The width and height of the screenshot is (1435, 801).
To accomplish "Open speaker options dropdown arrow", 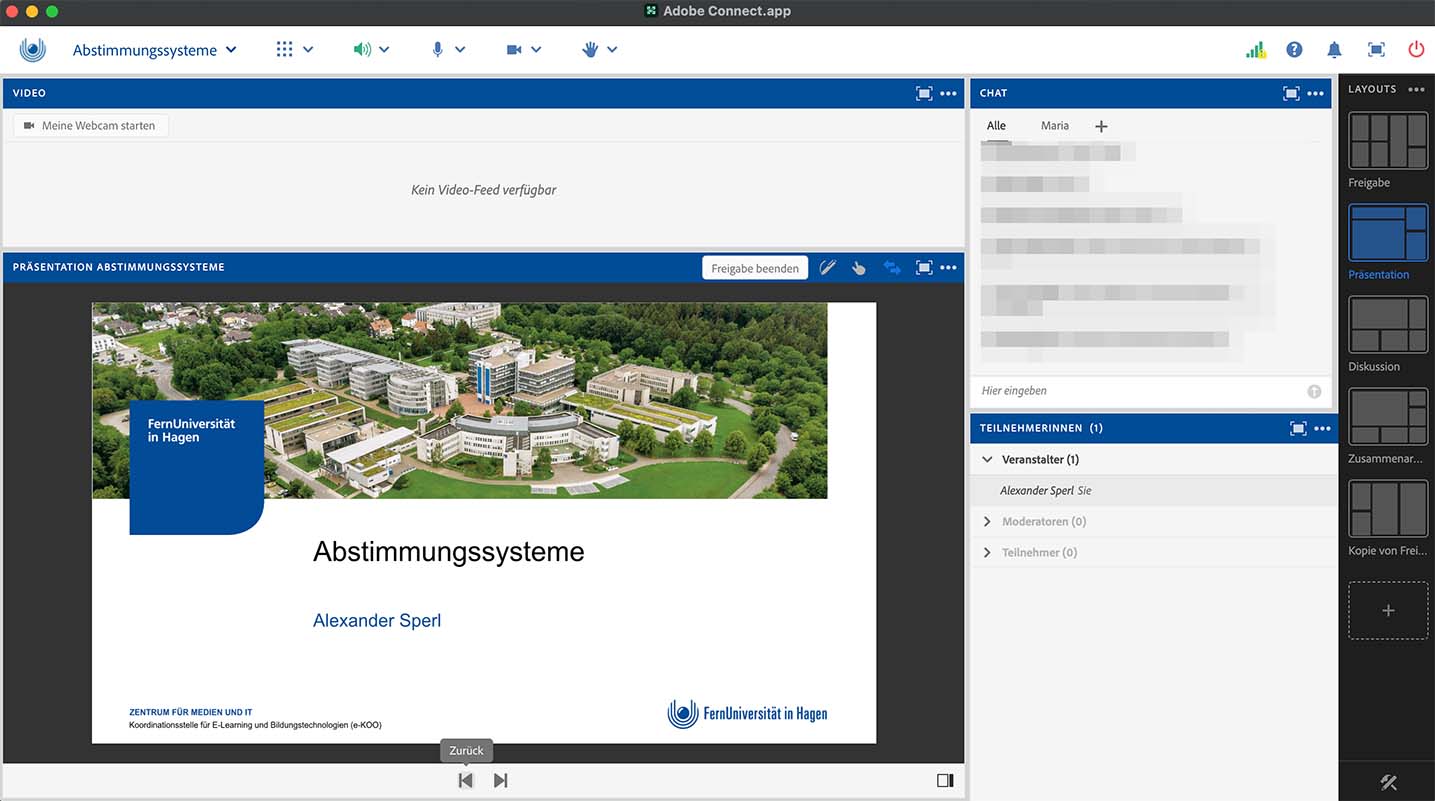I will pos(384,50).
